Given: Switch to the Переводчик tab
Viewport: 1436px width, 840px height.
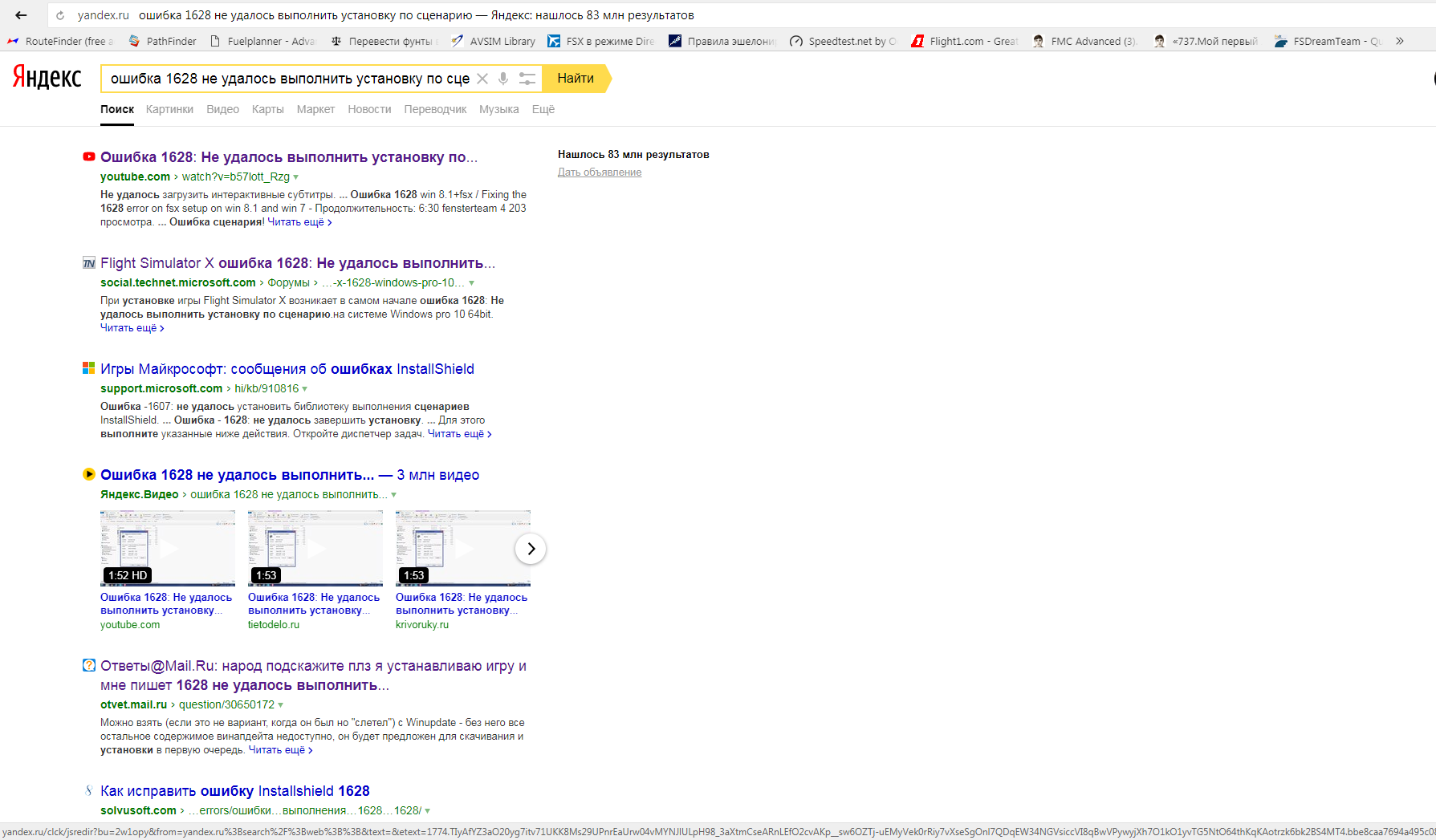Looking at the screenshot, I should coord(435,109).
